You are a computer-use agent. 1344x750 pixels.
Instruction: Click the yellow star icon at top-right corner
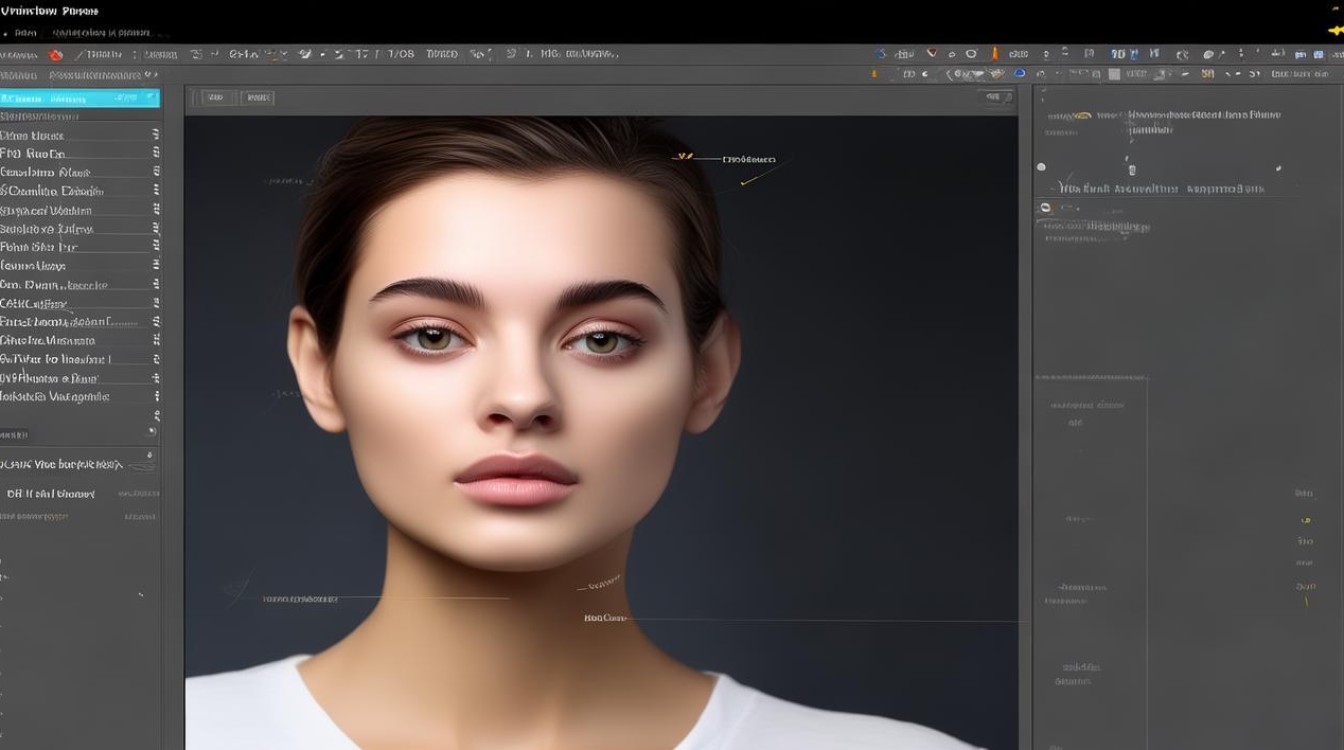coord(1335,31)
